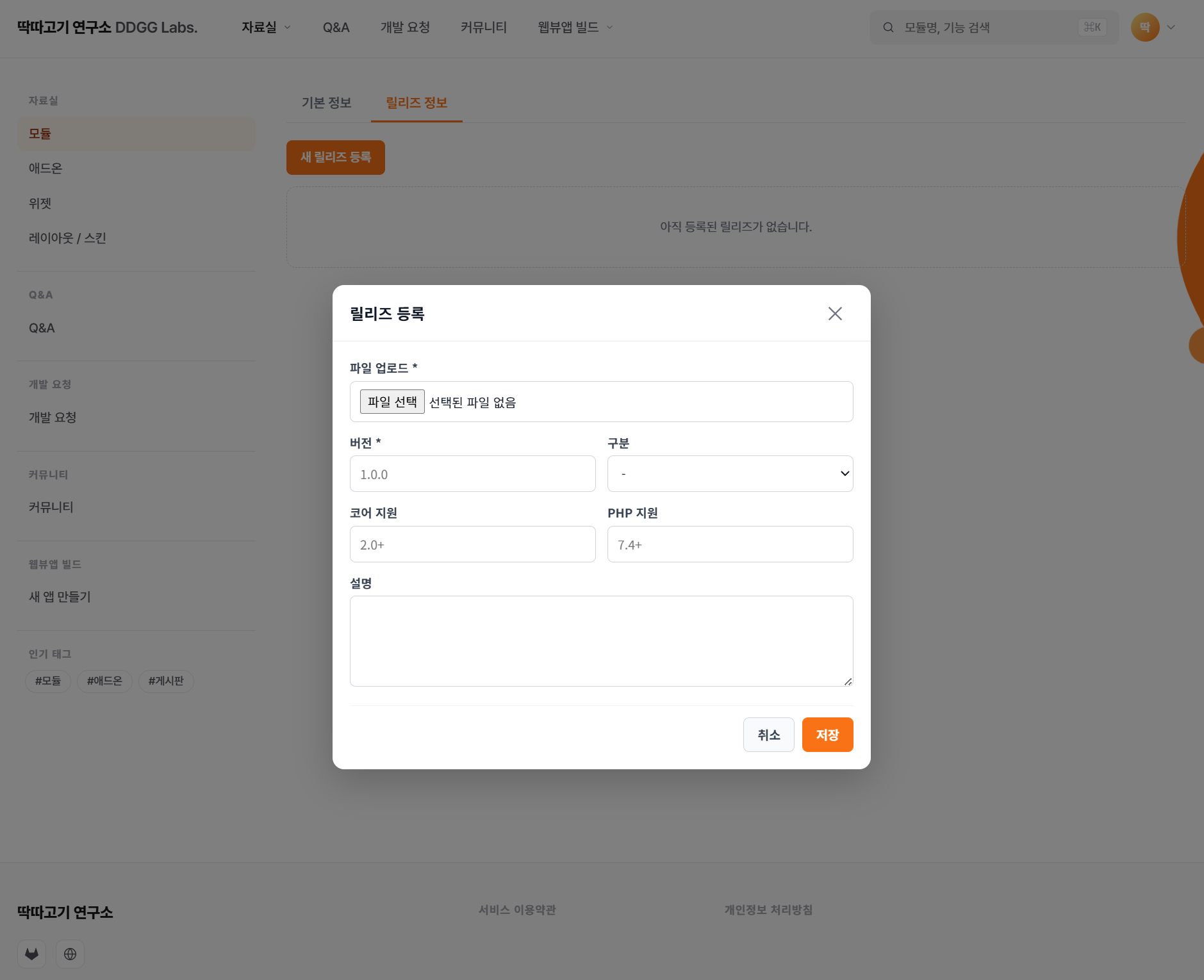Screen dimensions: 1204x980
Task: Open Q&A in the sidebar
Action: point(136,328)
